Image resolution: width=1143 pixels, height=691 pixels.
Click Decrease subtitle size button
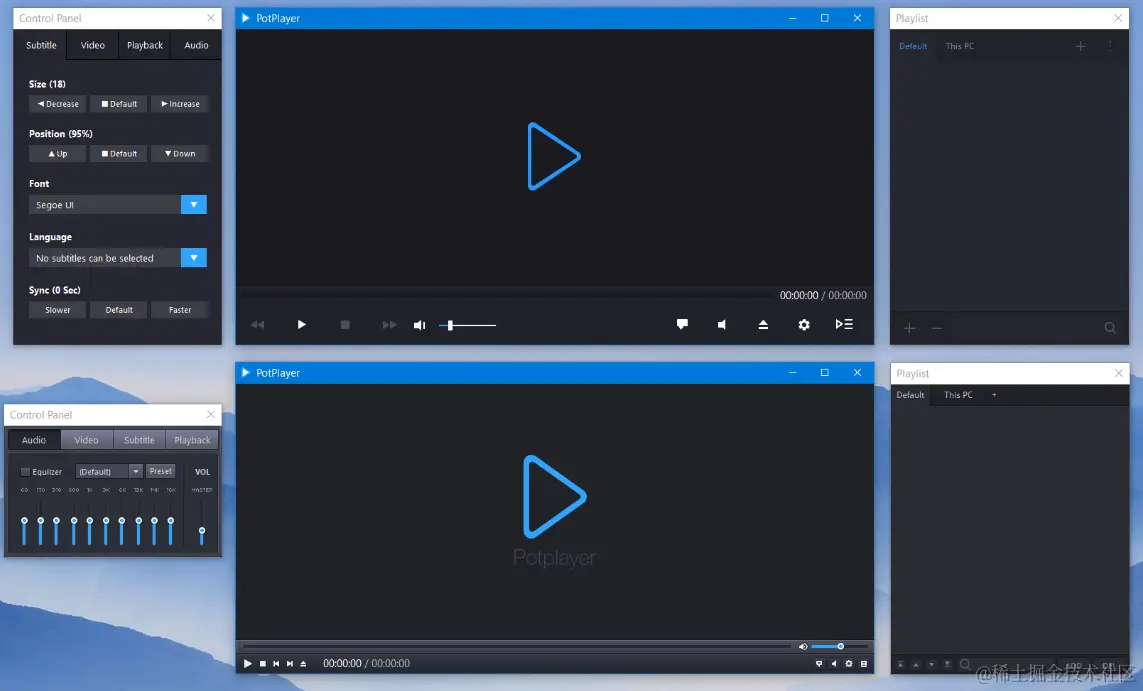click(58, 104)
